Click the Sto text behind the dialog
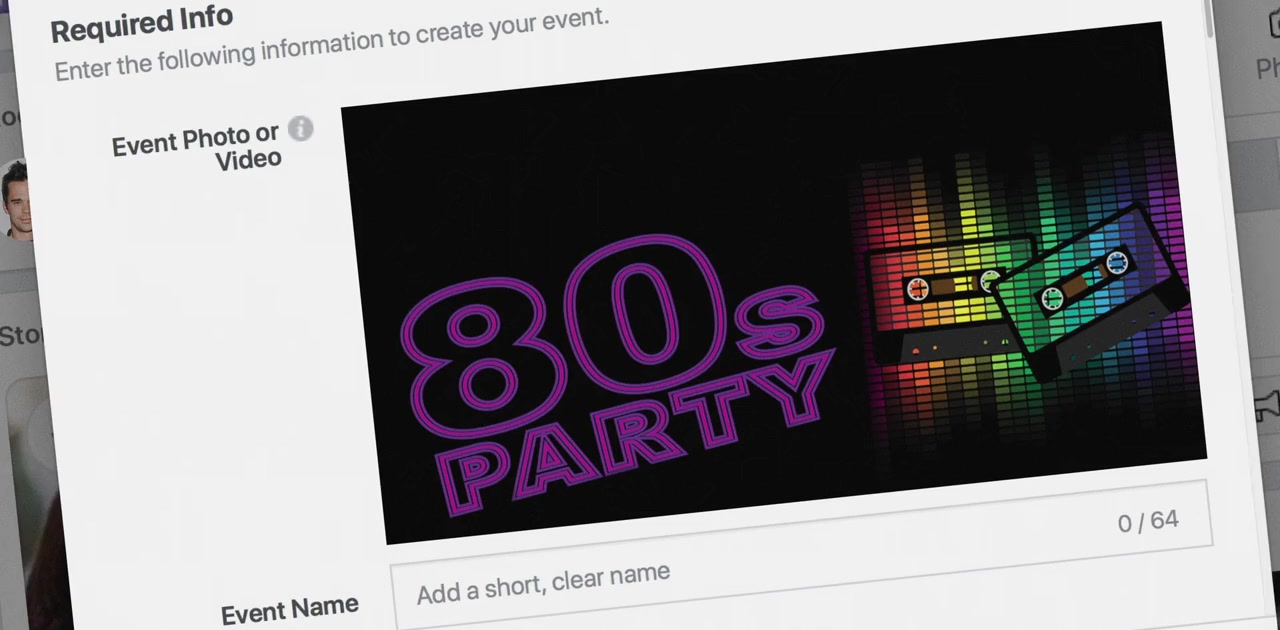The width and height of the screenshot is (1280, 630). coord(20,335)
